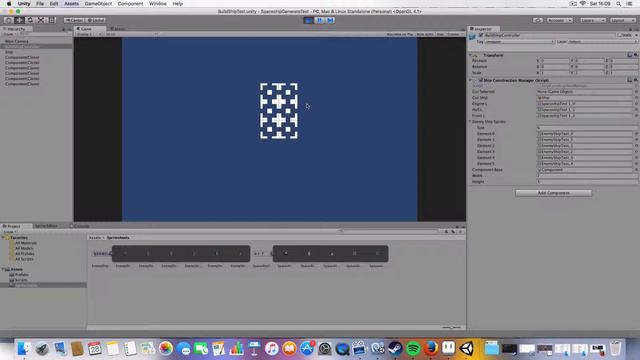Open Hierarchy Create dropdown button
640x360 pixels.
9,34
